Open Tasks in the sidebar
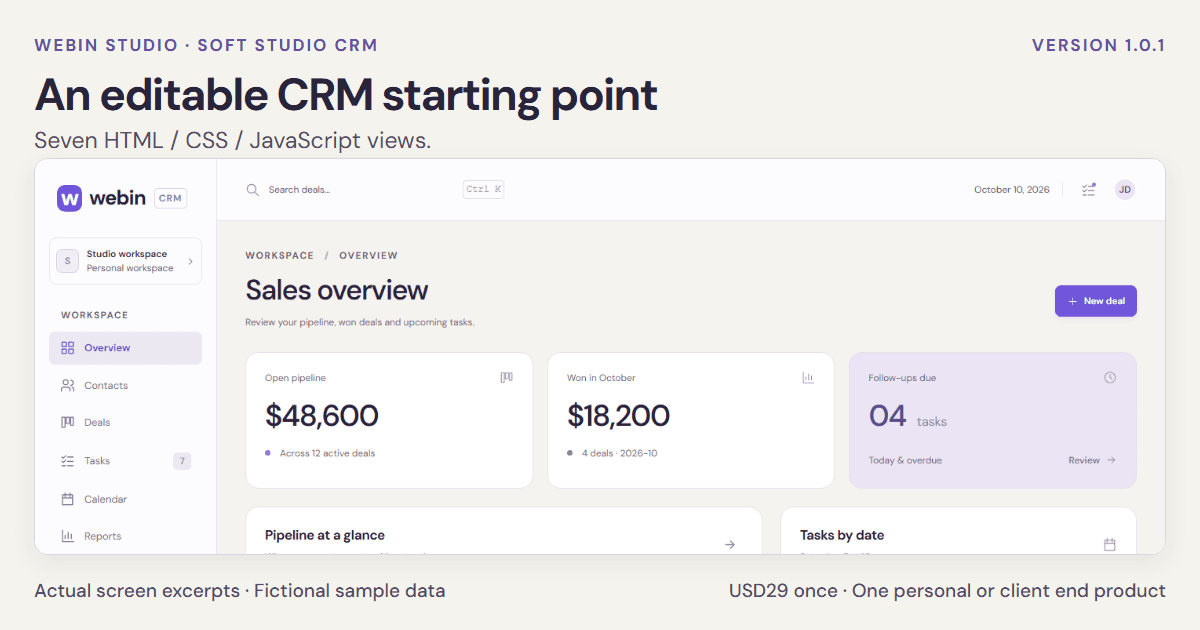Screen dimensions: 1200x630 click(x=125, y=461)
